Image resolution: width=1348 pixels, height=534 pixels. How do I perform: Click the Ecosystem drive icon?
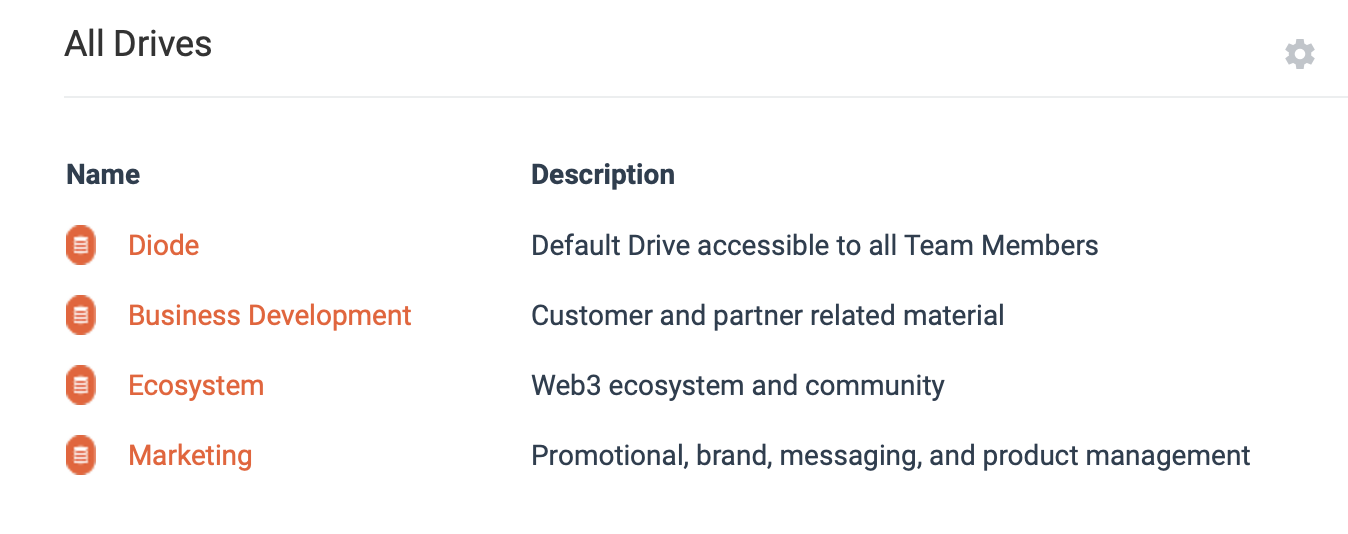pyautogui.click(x=81, y=386)
